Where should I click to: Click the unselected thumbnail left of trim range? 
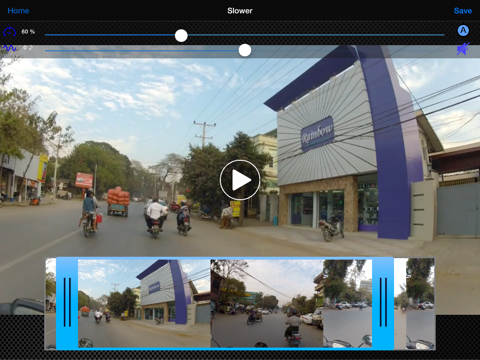[x=51, y=304]
